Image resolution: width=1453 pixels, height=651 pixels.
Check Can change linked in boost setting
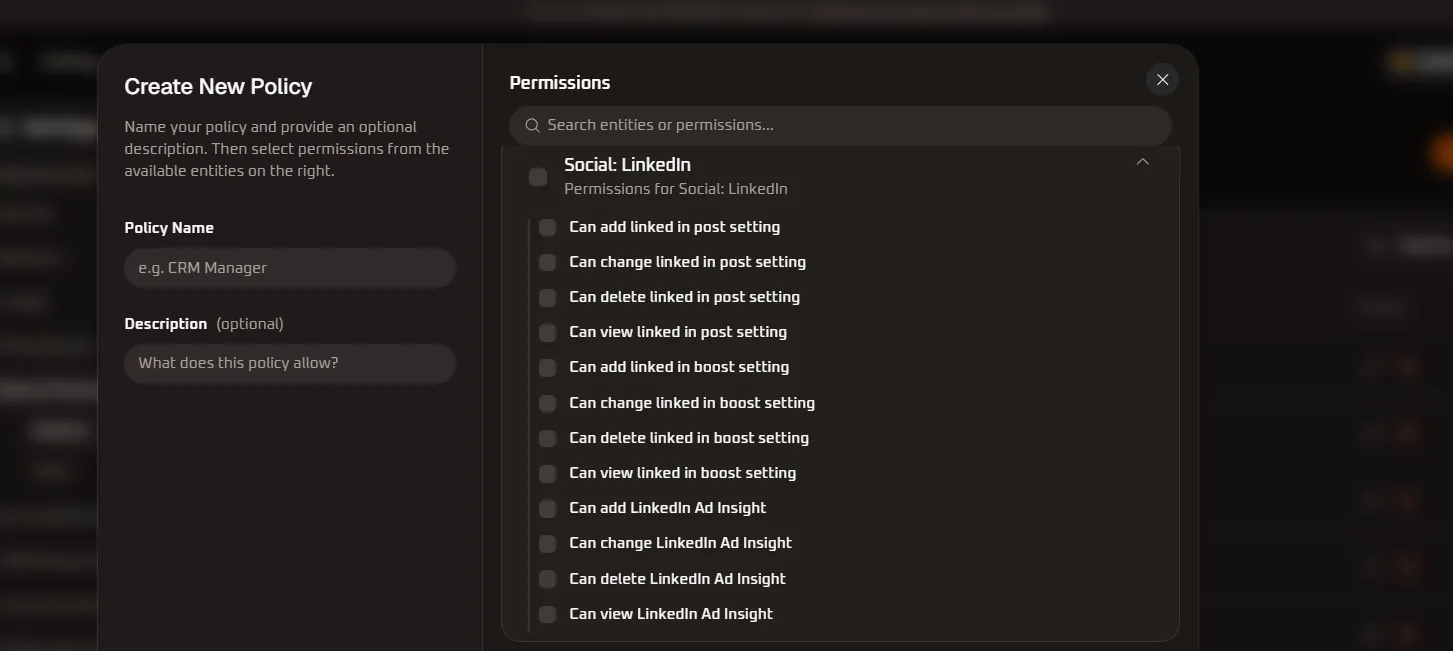(547, 403)
